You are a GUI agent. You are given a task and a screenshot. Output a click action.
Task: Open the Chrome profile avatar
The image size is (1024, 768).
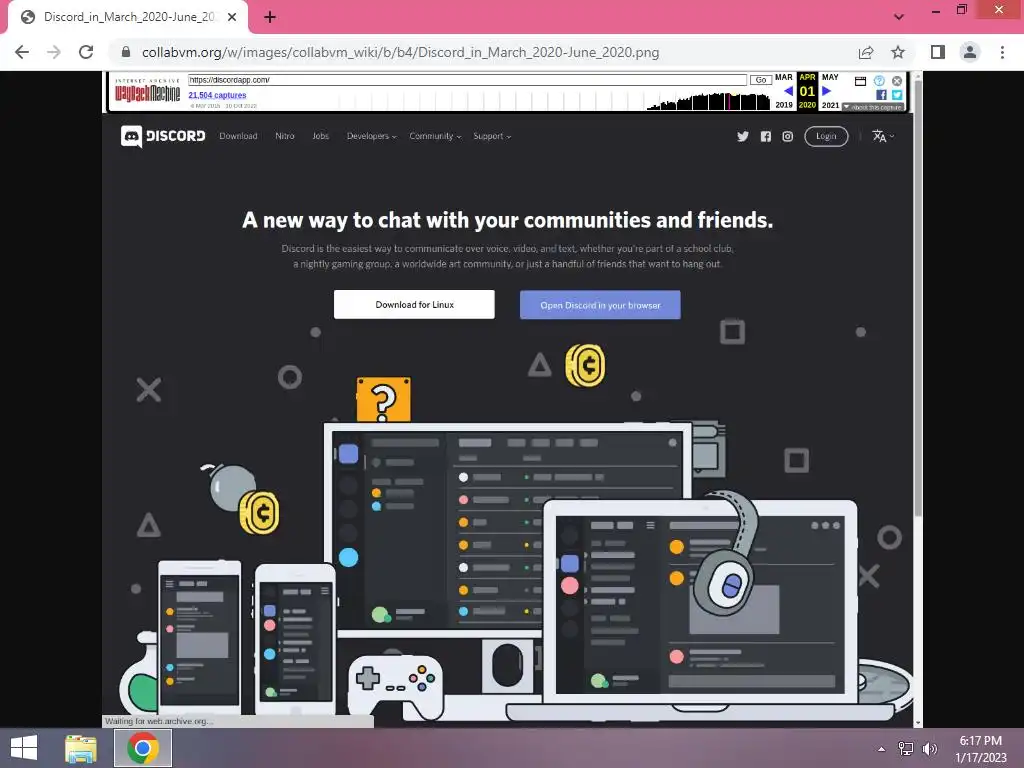tap(970, 52)
